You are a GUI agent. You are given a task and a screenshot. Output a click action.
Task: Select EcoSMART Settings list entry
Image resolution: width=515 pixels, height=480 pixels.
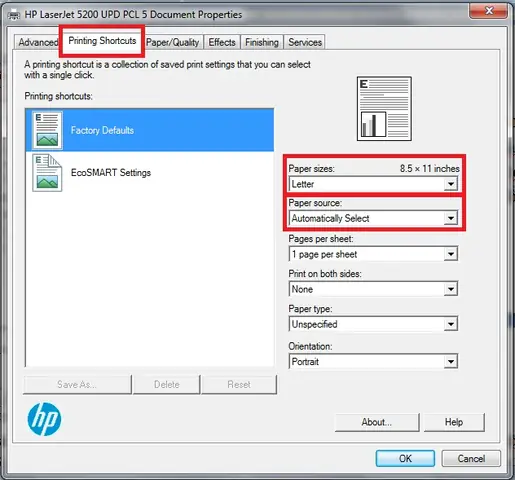tap(150, 173)
